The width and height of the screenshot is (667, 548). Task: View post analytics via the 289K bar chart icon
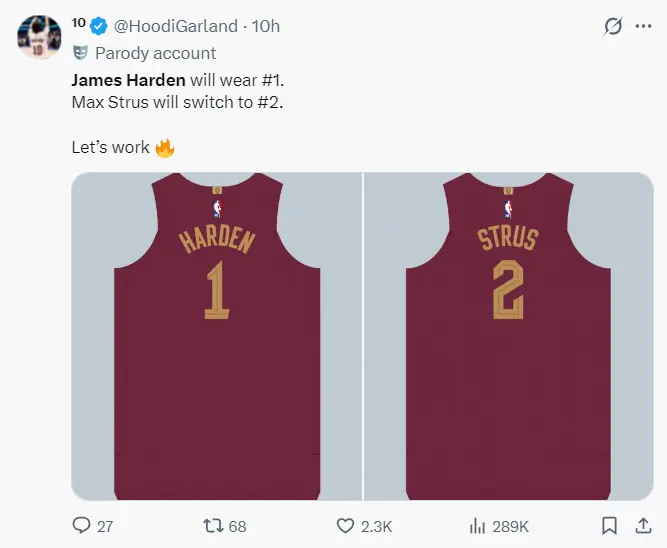click(478, 525)
